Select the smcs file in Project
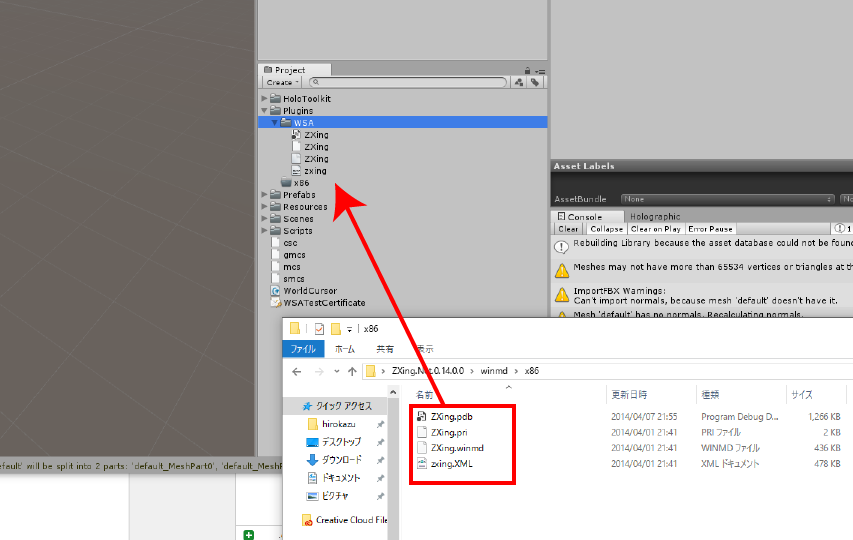This screenshot has height=540, width=853. point(288,278)
